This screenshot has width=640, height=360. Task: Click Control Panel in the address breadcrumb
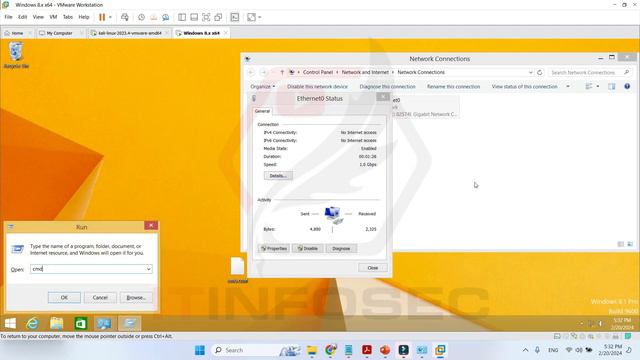coord(318,72)
